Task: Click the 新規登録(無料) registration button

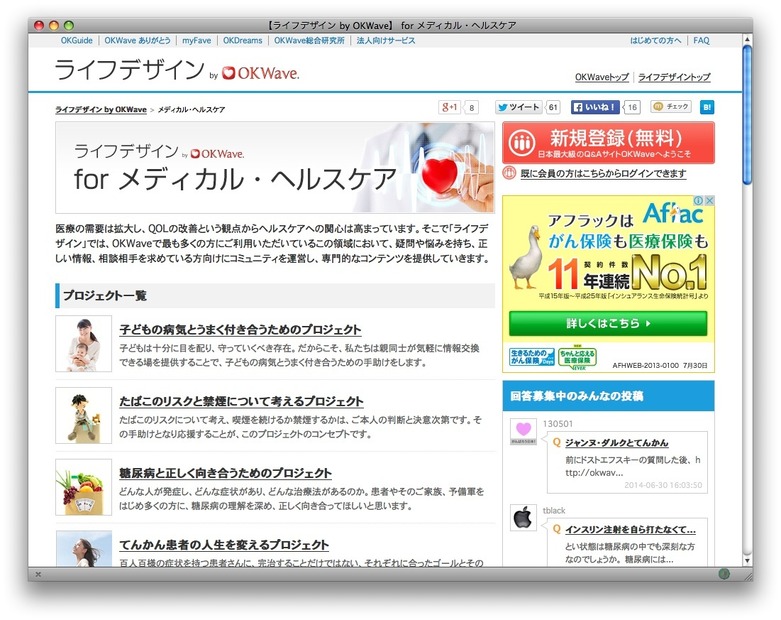Action: point(608,142)
